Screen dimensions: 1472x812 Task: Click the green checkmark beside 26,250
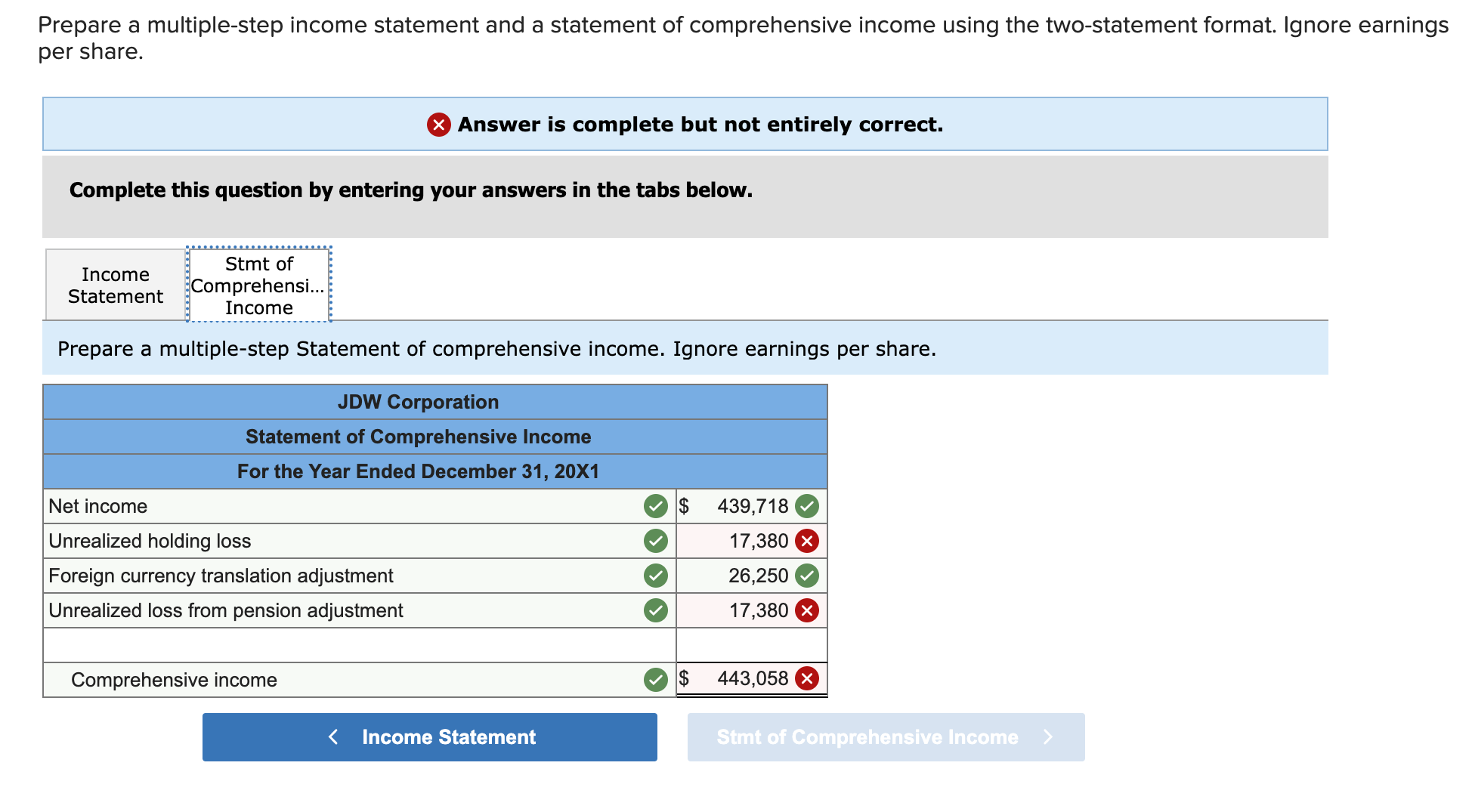[x=807, y=576]
